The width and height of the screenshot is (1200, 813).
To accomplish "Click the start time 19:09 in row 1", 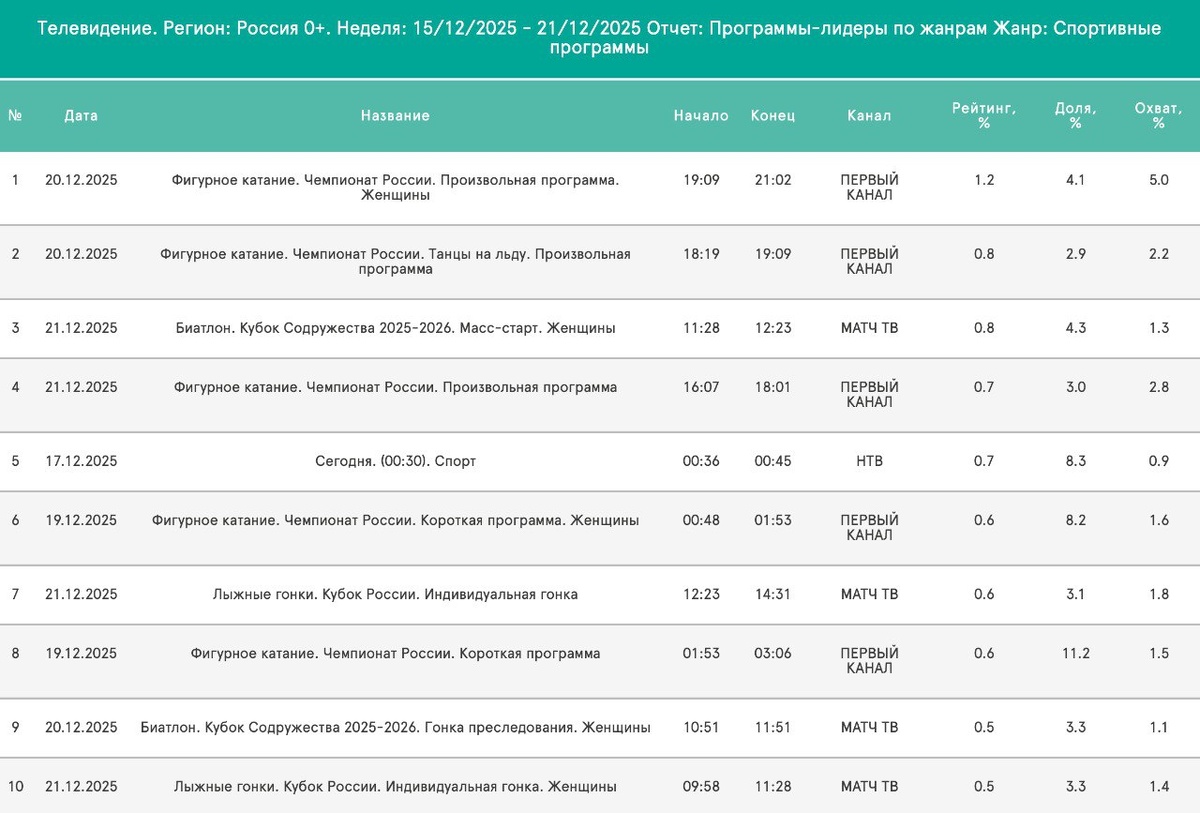I will [x=701, y=180].
